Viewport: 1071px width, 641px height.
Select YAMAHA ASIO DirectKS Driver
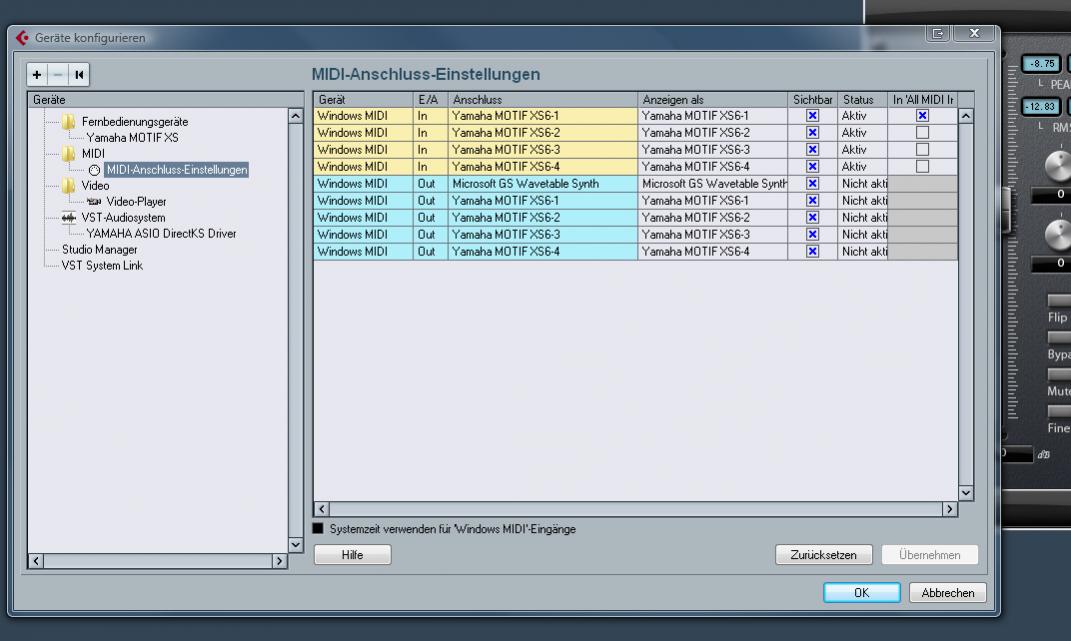coord(161,234)
